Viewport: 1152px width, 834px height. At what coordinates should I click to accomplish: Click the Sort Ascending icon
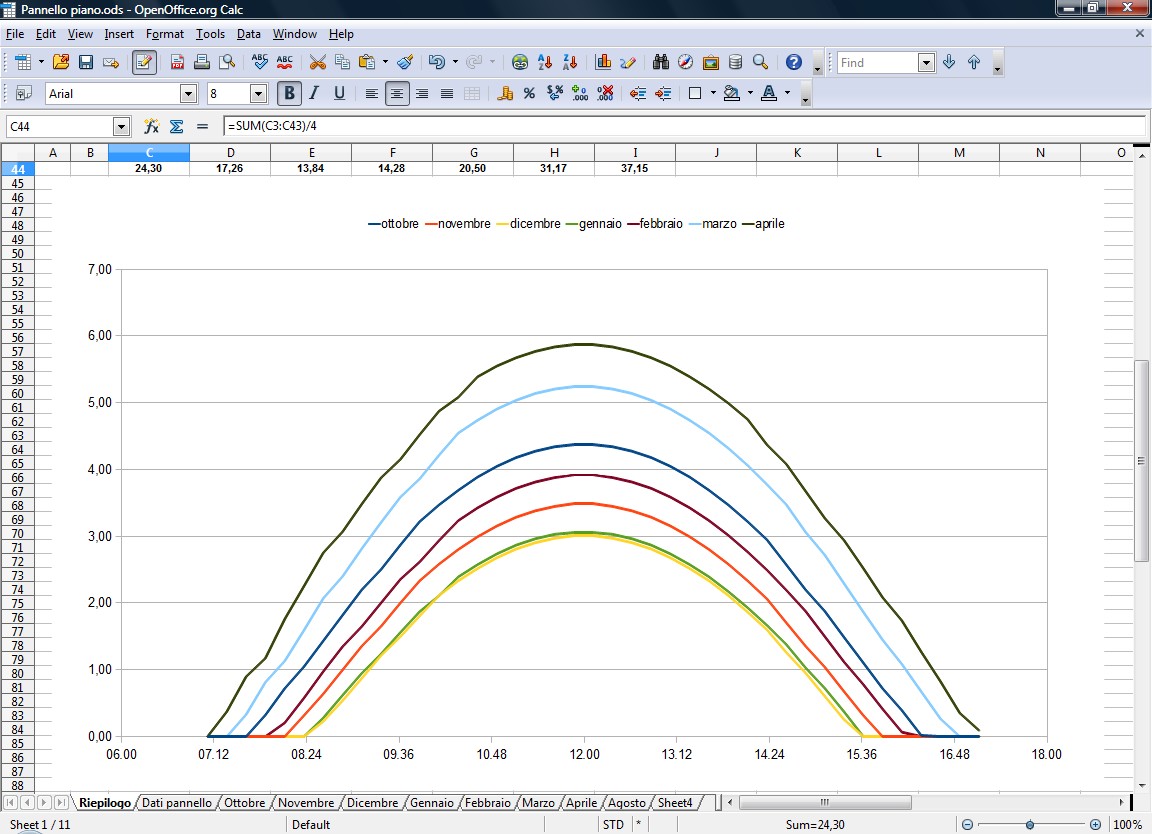546,62
